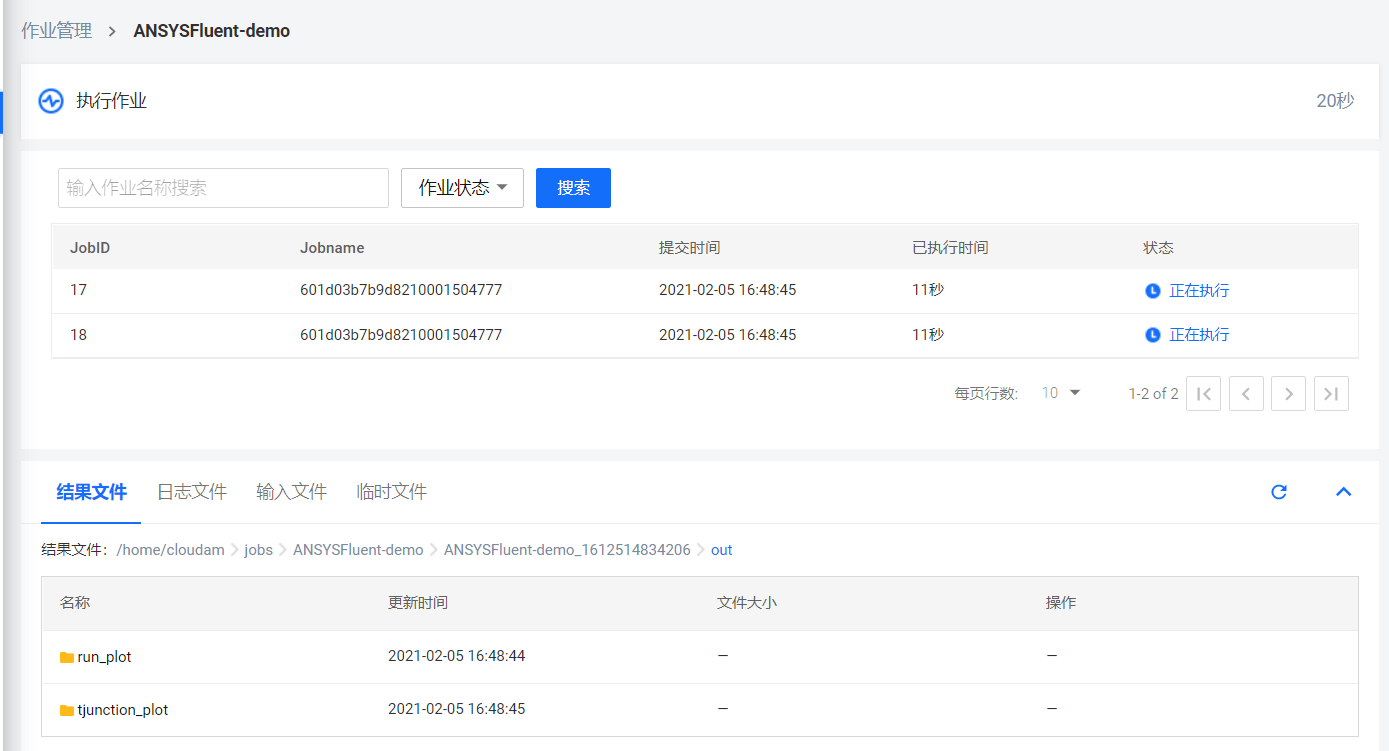The height and width of the screenshot is (751, 1389).
Task: Click the 执行作业 heading
Action: 112,101
